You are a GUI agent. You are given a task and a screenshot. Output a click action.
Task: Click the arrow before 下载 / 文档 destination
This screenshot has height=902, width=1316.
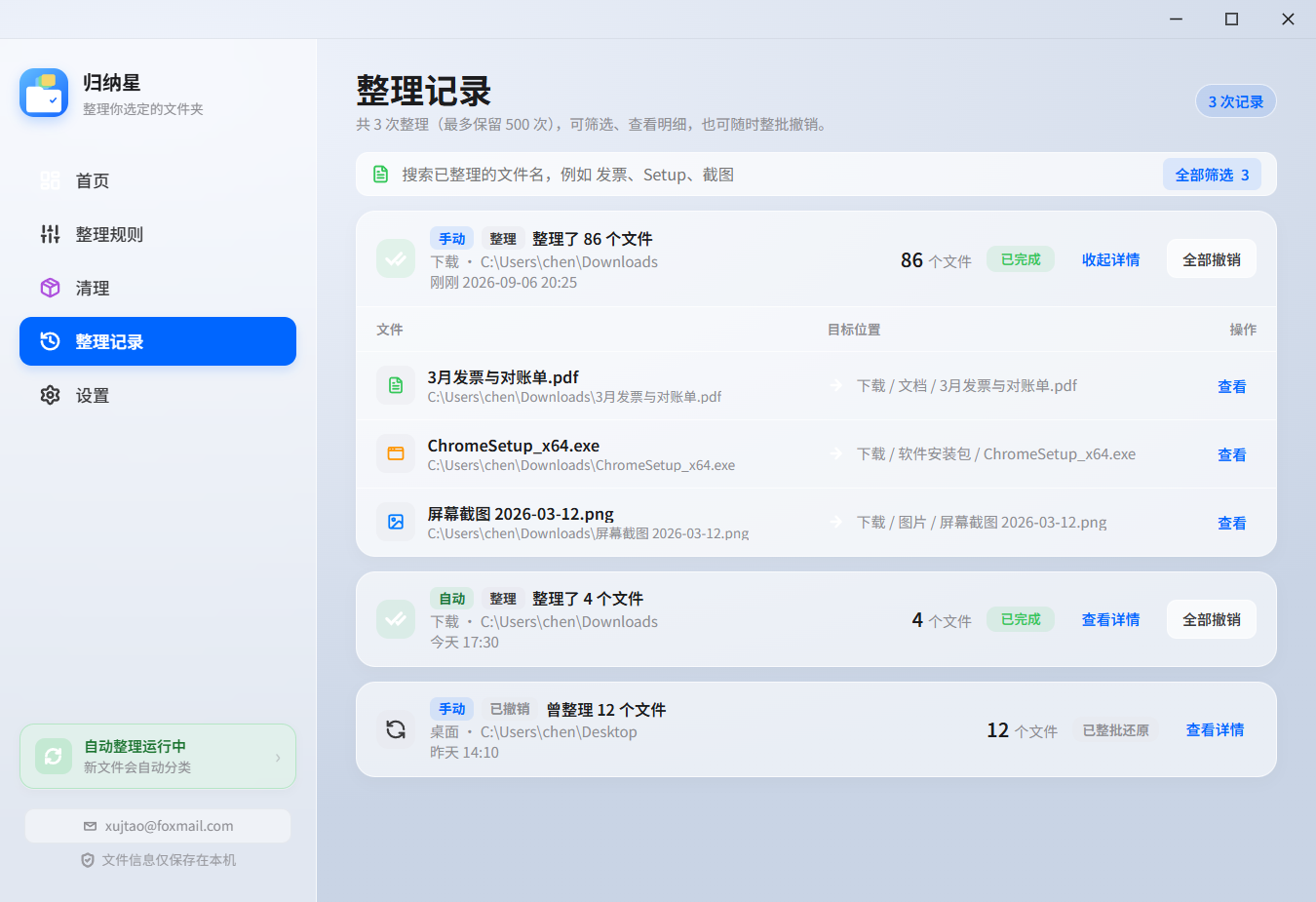tap(836, 386)
